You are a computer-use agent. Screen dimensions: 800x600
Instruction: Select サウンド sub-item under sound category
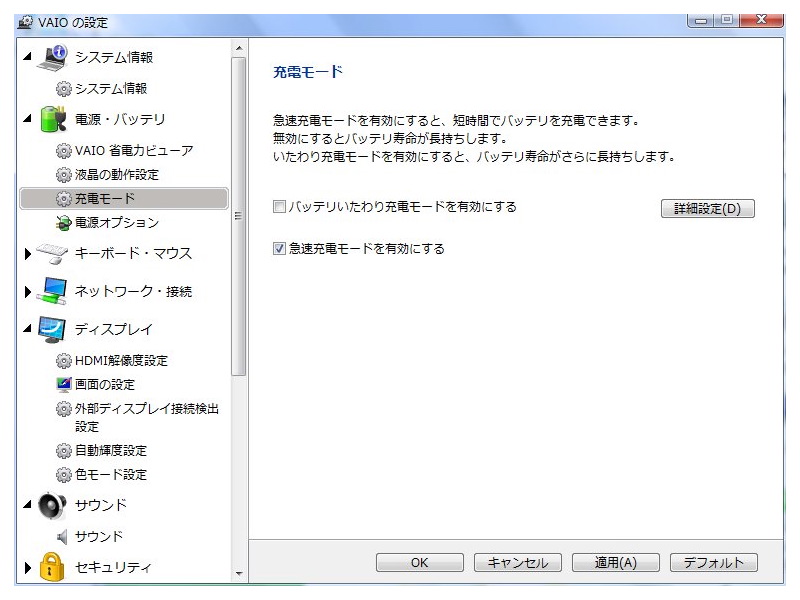point(99,537)
